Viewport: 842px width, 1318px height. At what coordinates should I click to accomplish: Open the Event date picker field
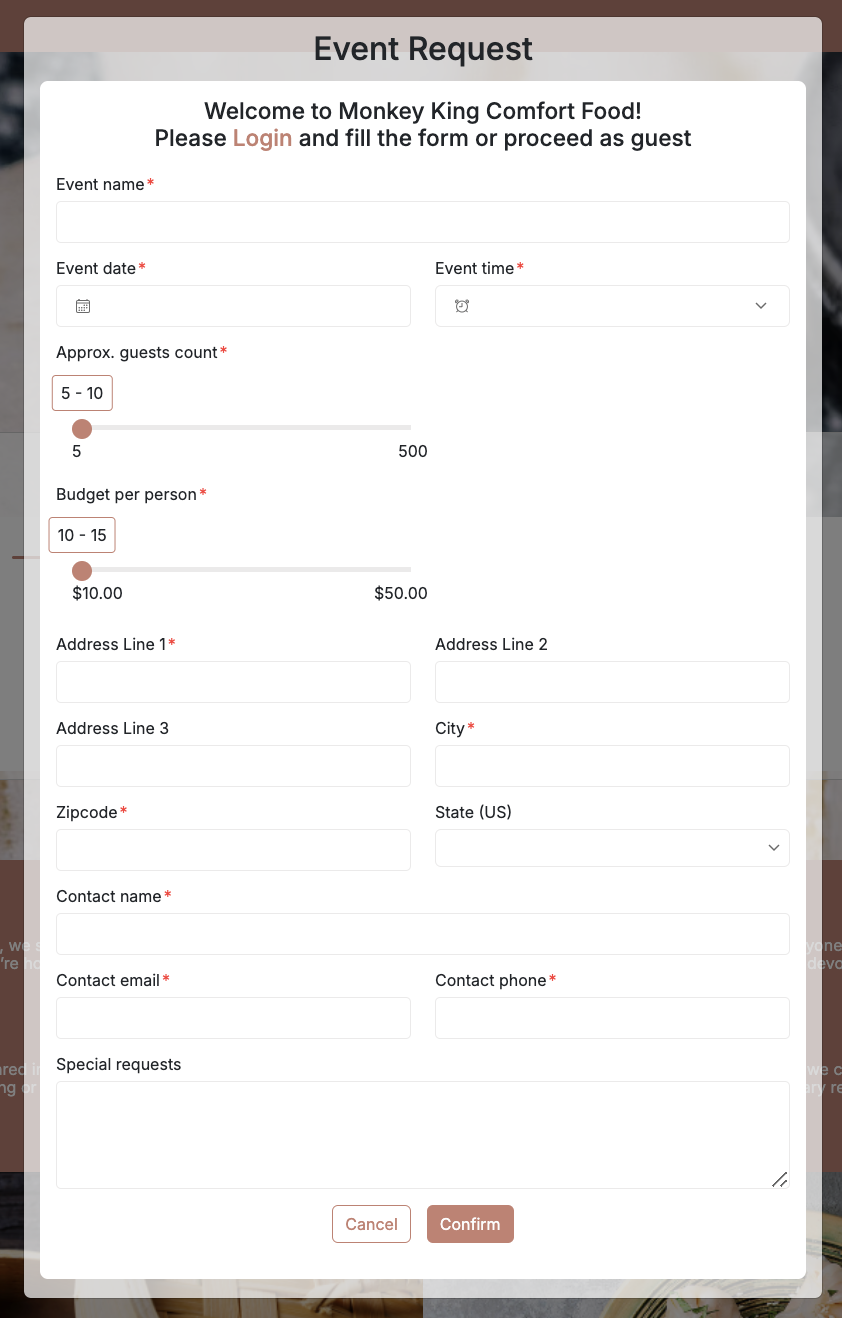pyautogui.click(x=233, y=306)
